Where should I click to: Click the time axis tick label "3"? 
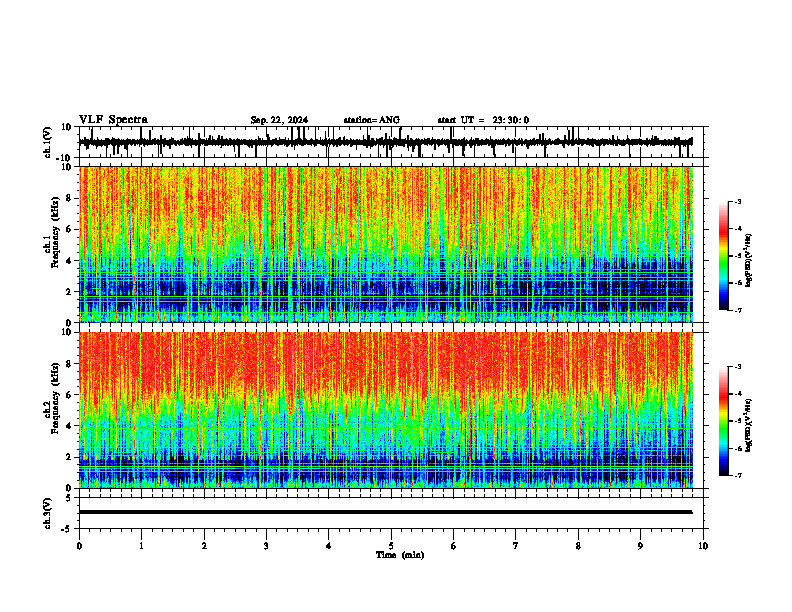tap(266, 546)
